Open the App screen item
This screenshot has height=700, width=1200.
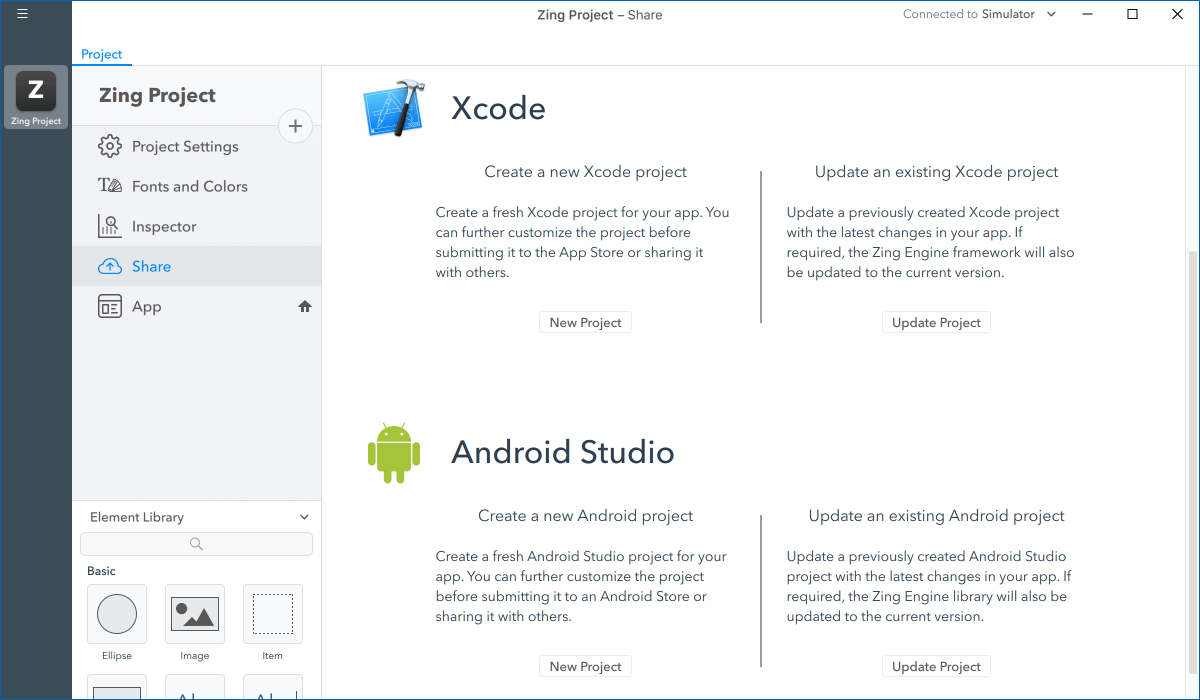[146, 307]
